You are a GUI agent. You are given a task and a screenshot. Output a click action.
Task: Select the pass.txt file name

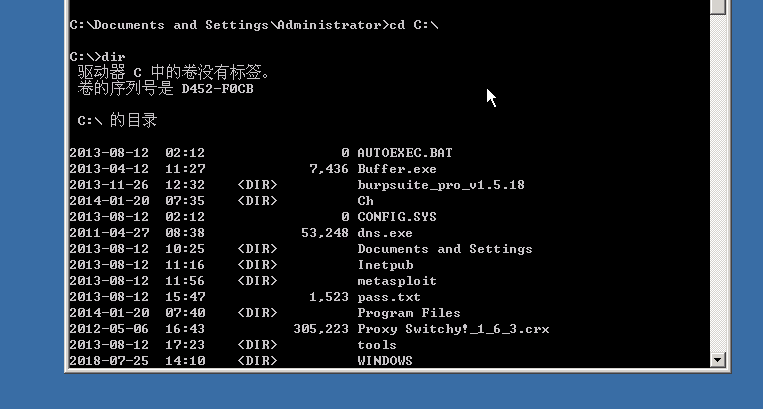coord(389,297)
